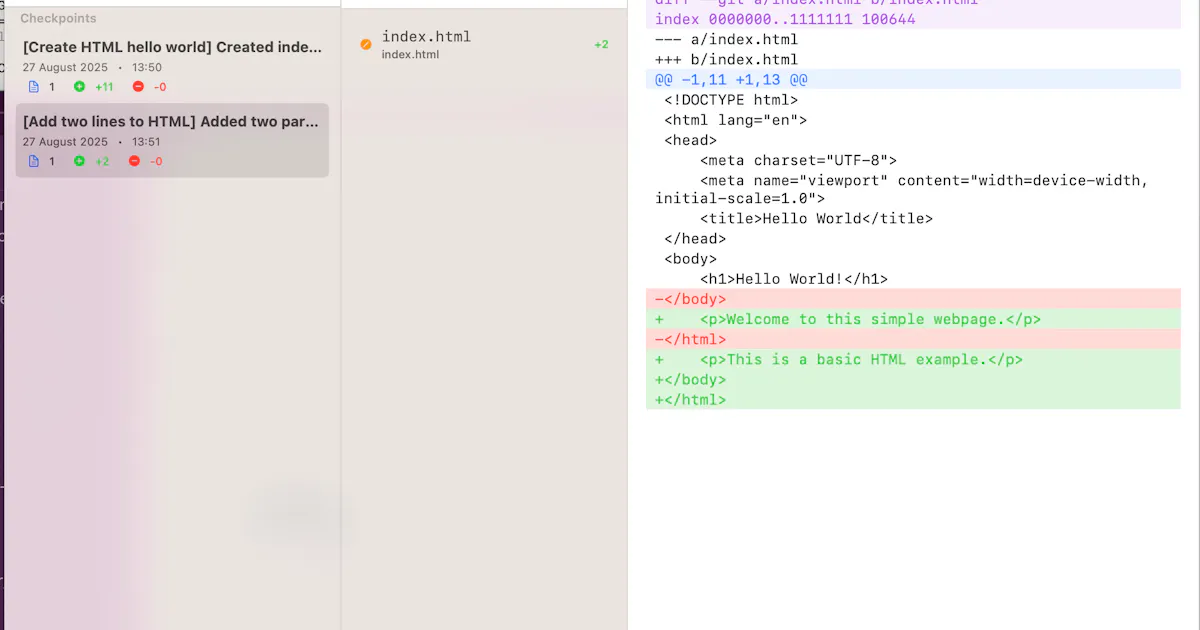Click green plus icon in Add two lines checkpoint

point(80,161)
